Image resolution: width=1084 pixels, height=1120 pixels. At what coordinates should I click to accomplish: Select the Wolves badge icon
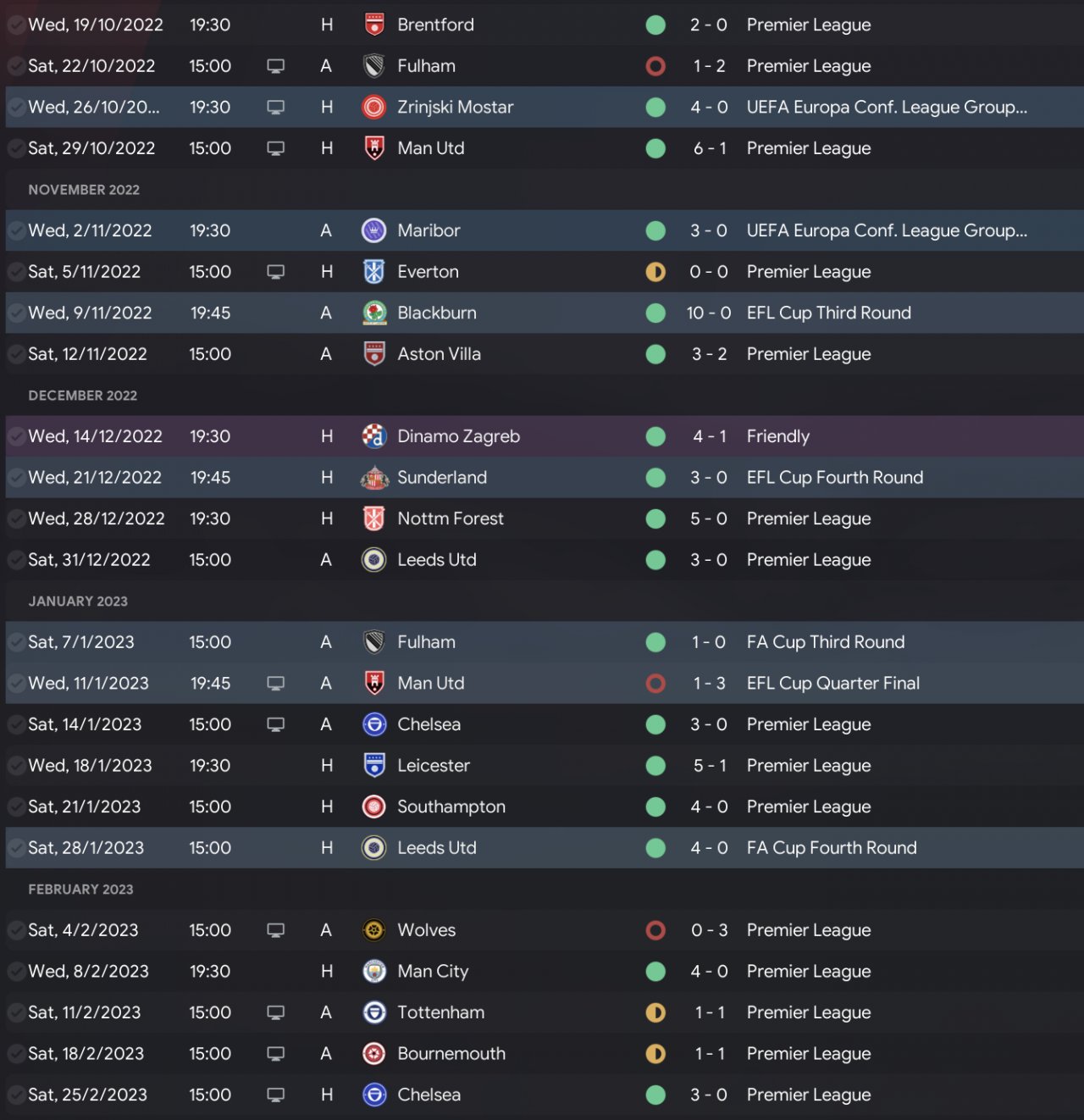(373, 930)
